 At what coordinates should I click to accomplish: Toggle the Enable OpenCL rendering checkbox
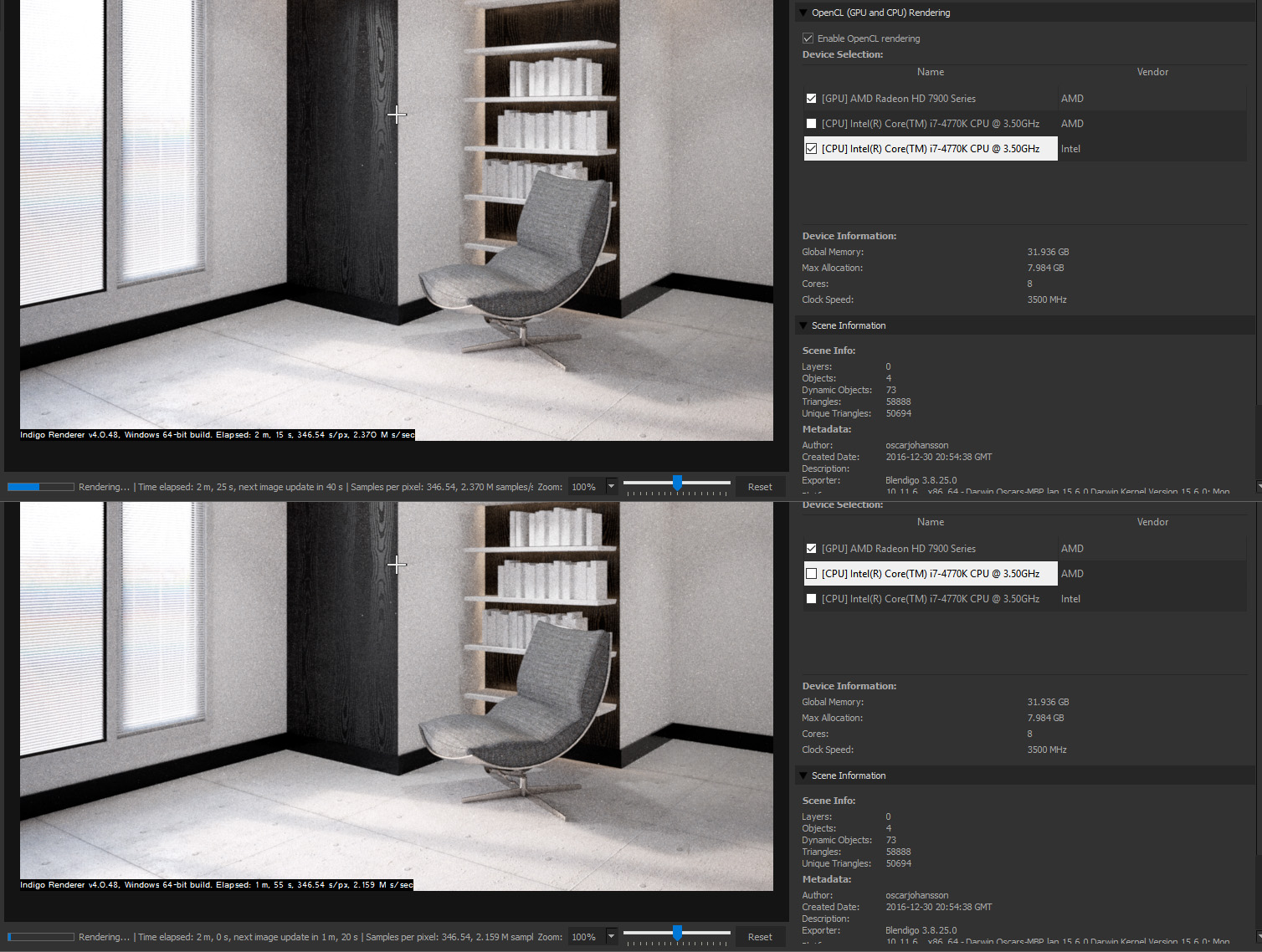pos(808,38)
